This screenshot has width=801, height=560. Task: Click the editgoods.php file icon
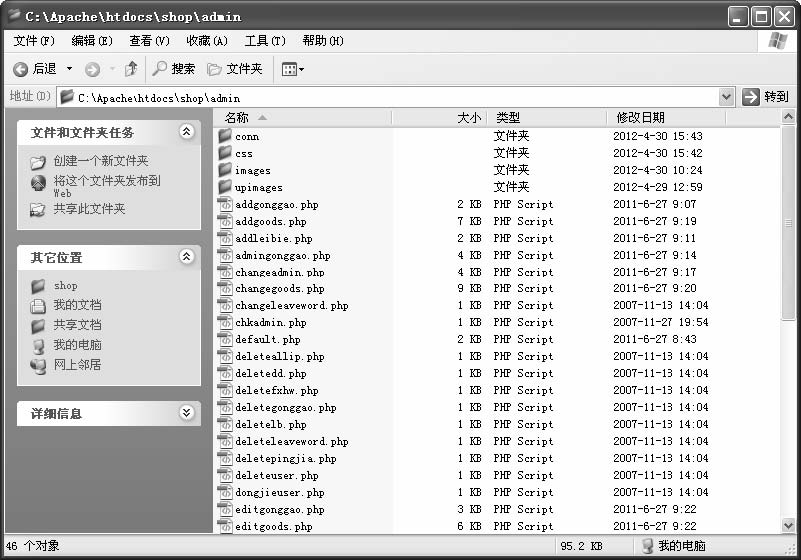point(225,526)
